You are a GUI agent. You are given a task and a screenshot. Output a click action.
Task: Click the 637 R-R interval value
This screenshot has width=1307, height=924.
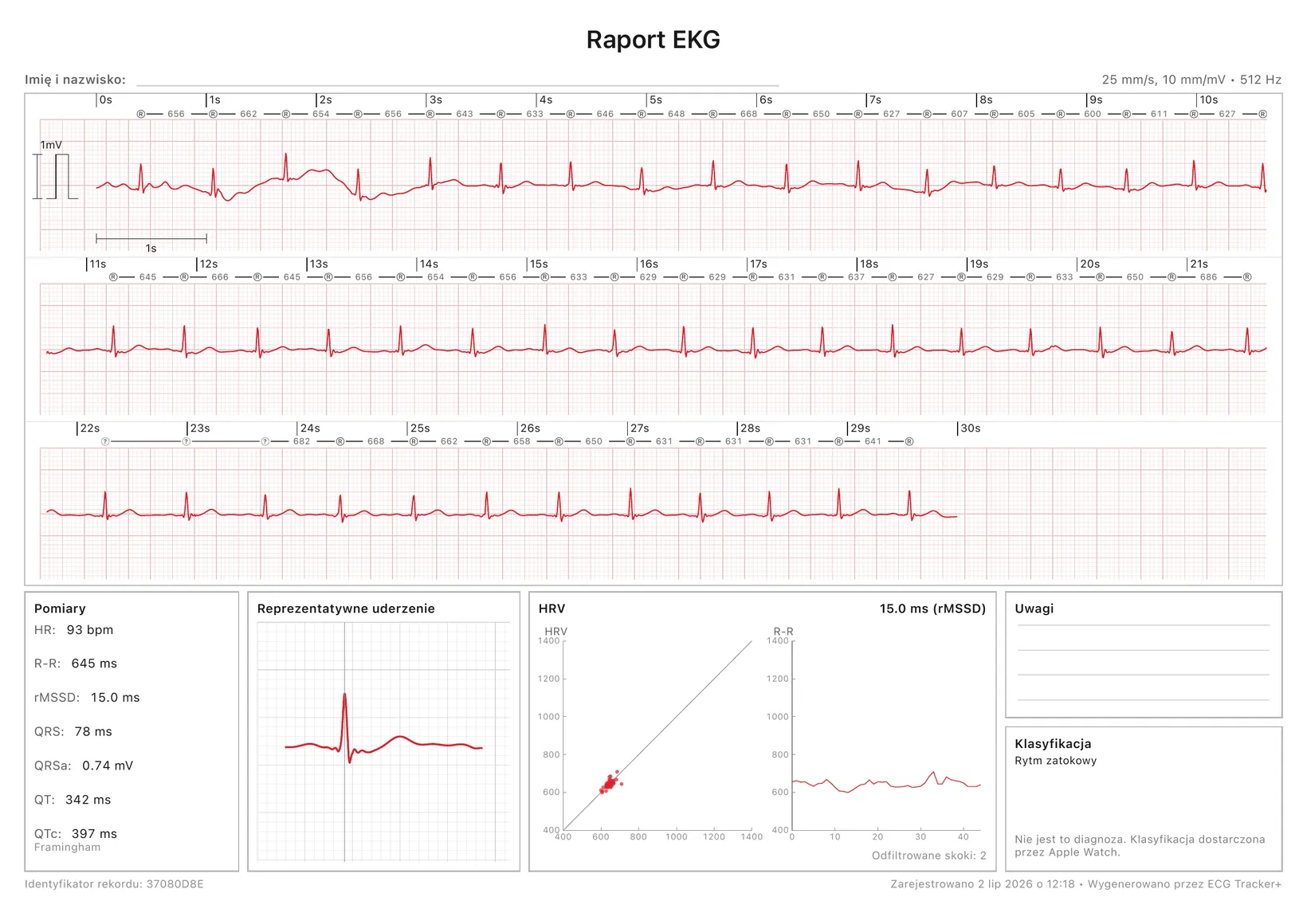tap(857, 277)
